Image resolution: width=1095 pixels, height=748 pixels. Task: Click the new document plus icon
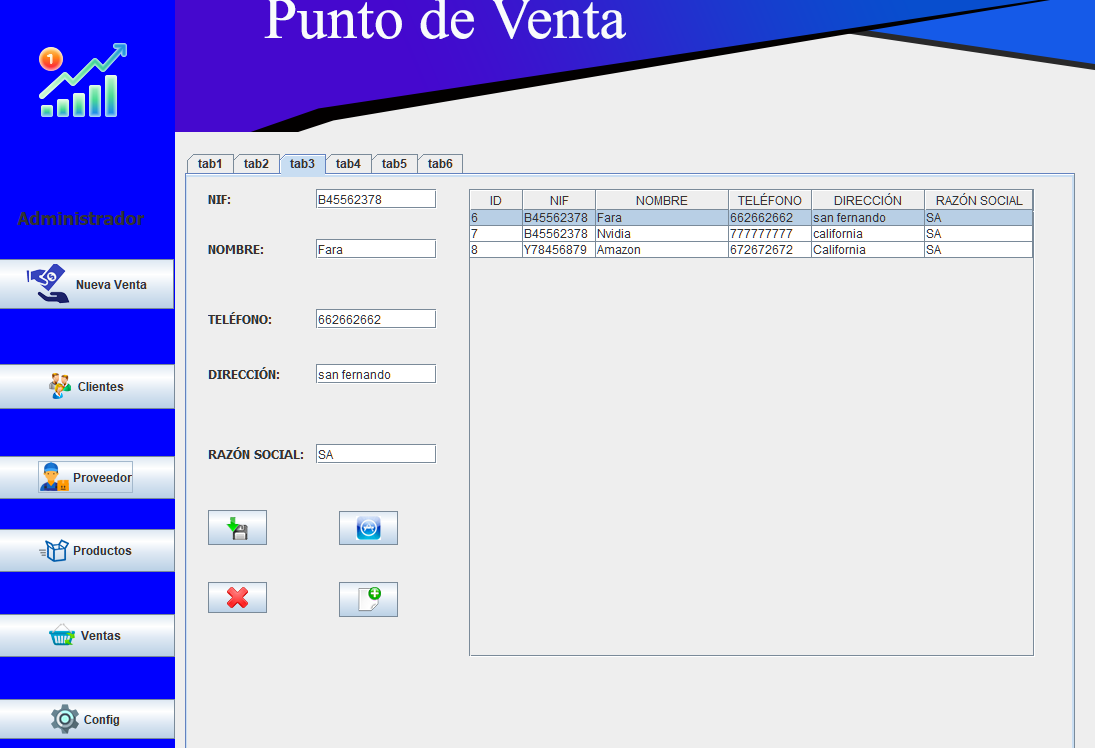[x=368, y=599]
